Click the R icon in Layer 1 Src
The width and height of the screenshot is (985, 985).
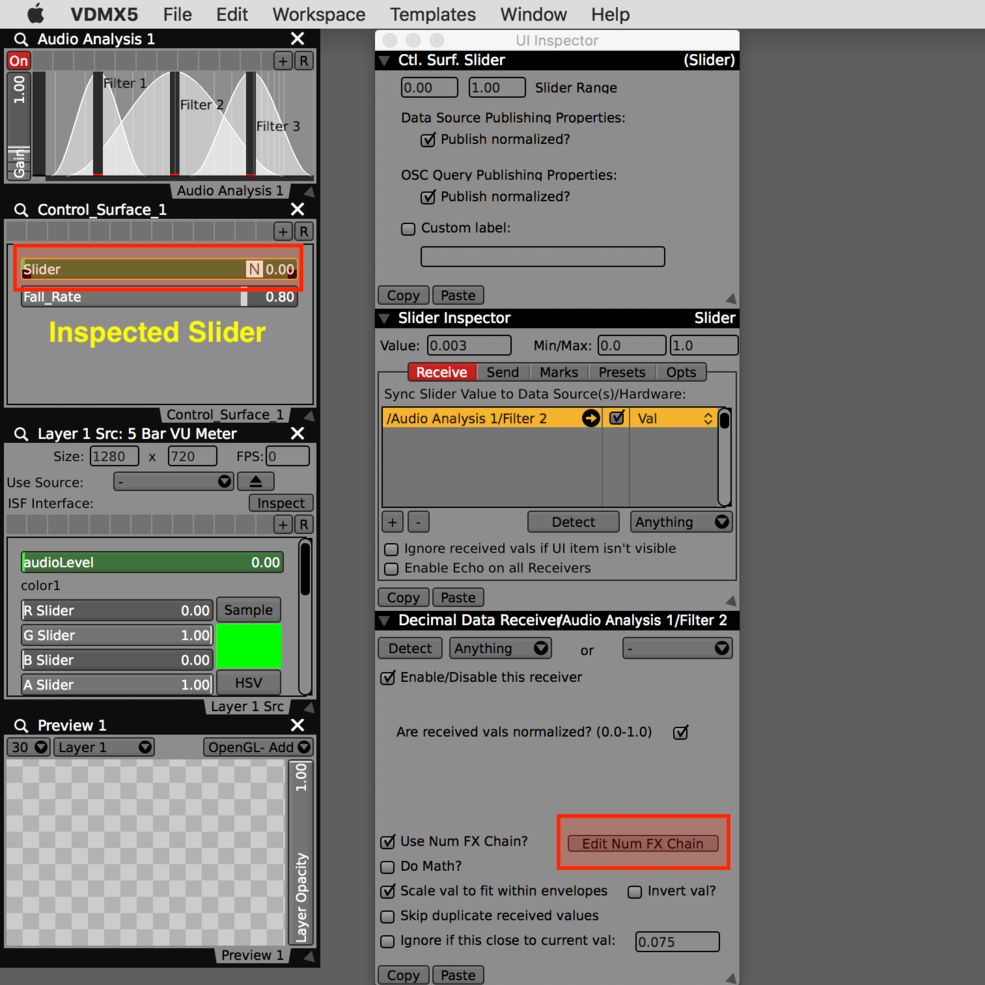point(304,525)
